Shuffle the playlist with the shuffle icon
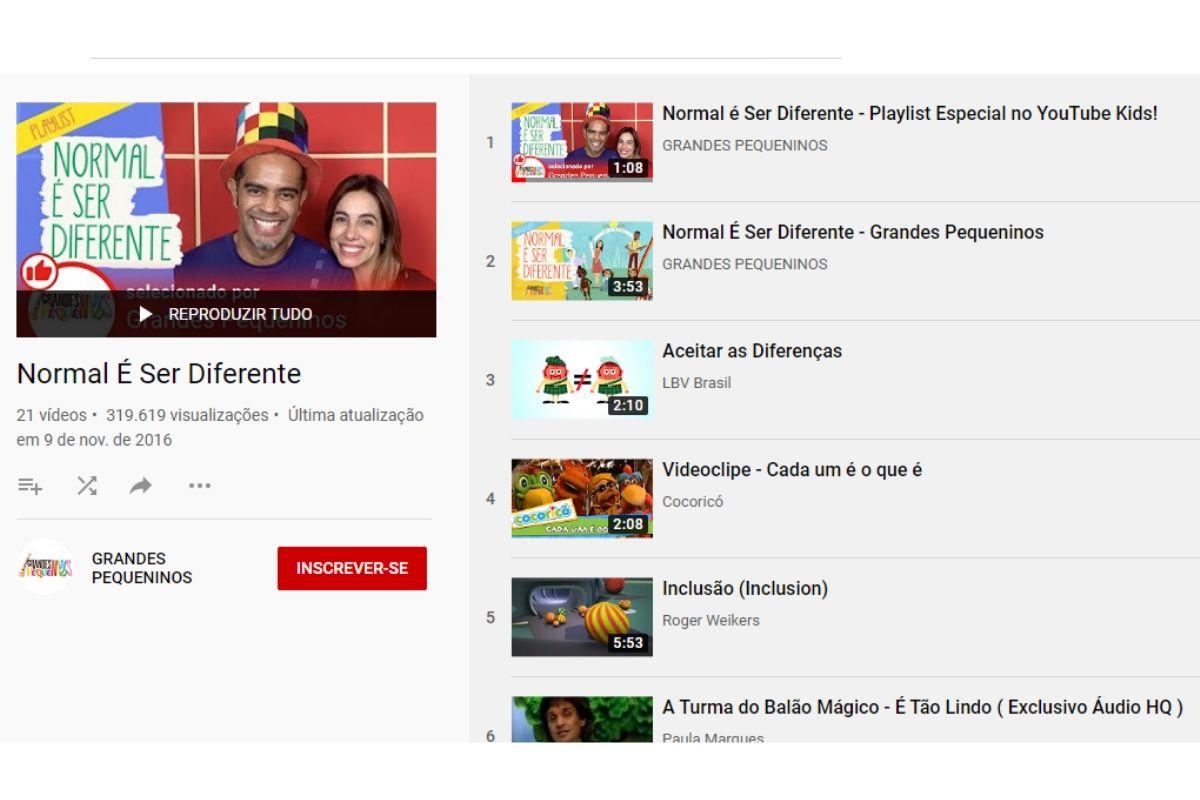 click(87, 486)
